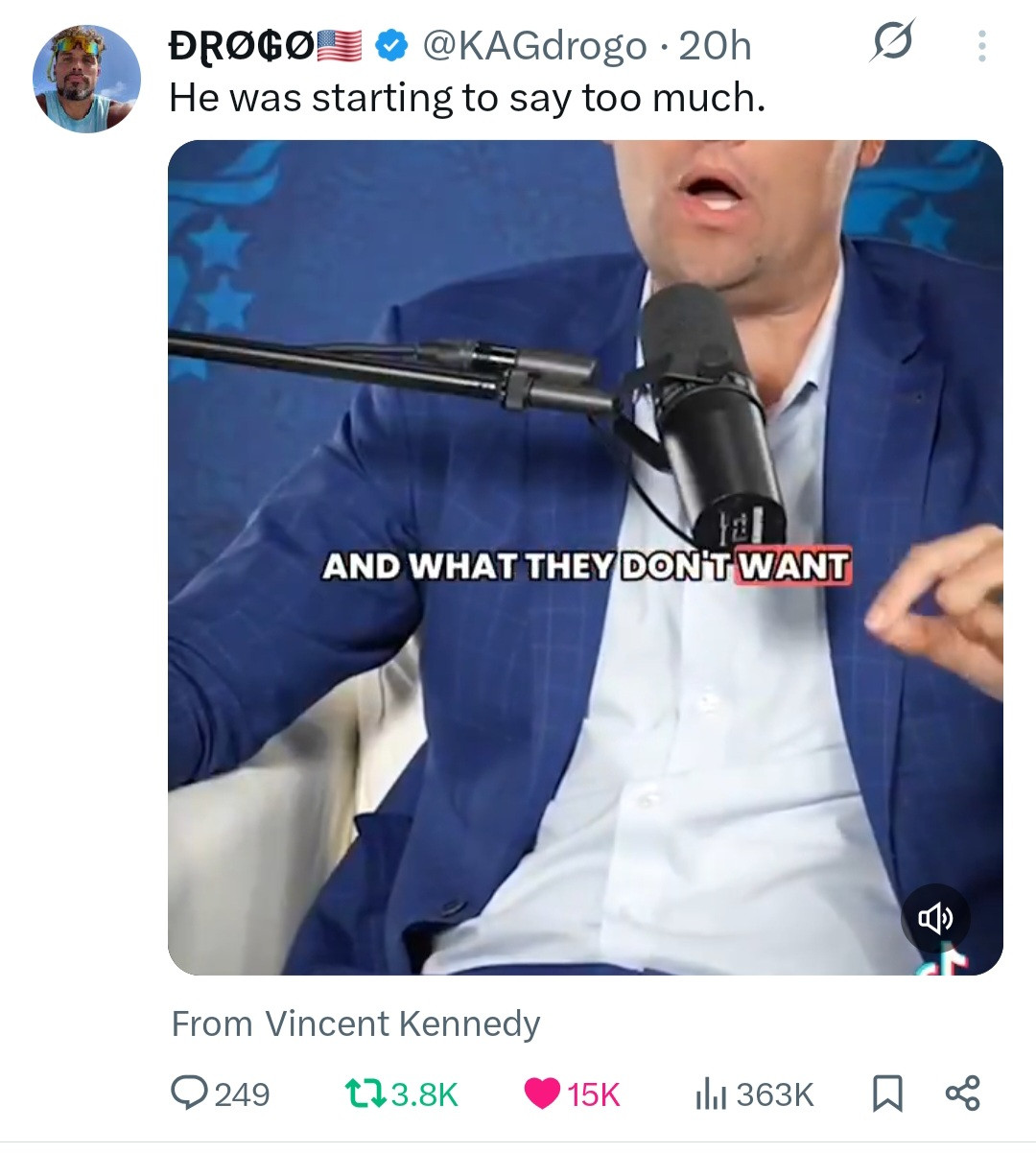Toggle bookmark for this post
Viewport: 1036px width, 1153px height.
point(887,1093)
